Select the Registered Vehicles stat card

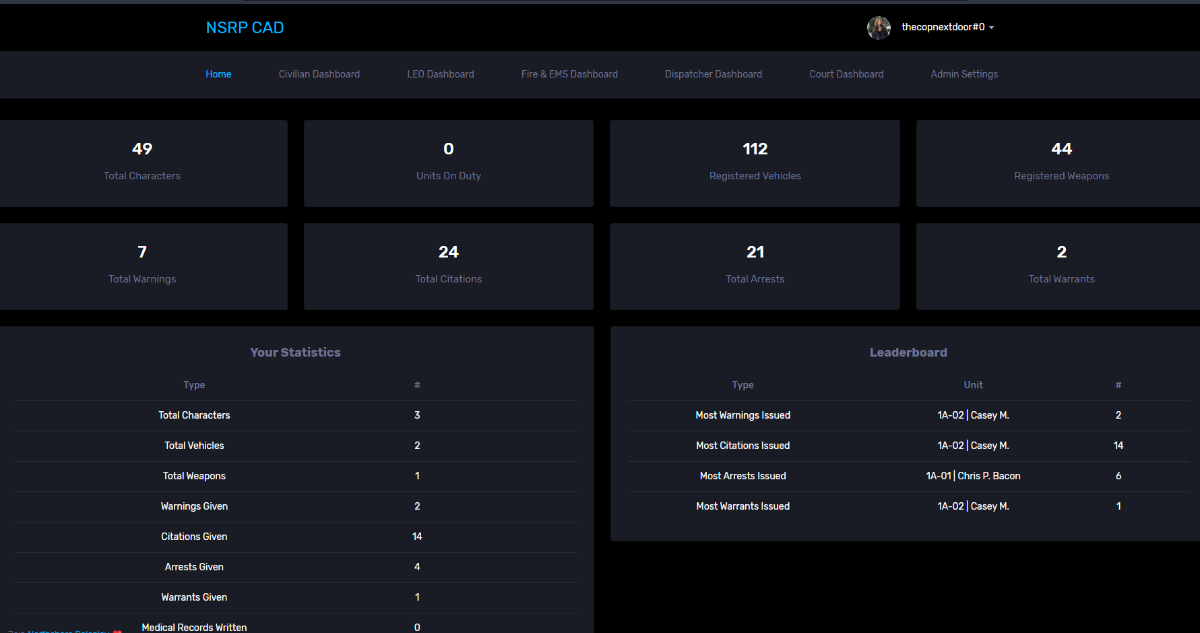pyautogui.click(x=755, y=163)
